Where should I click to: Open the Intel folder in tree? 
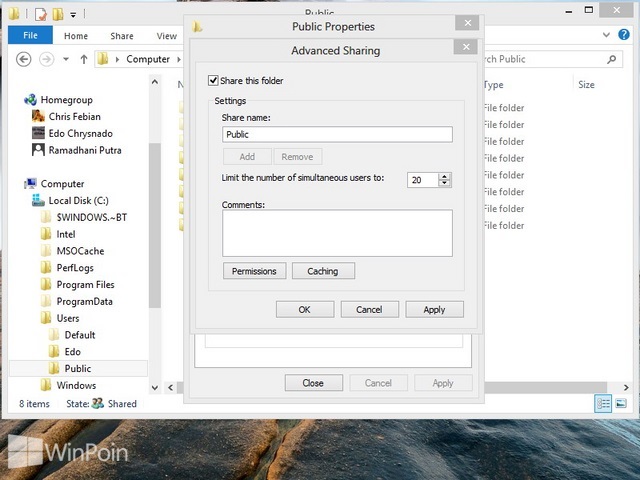66,234
